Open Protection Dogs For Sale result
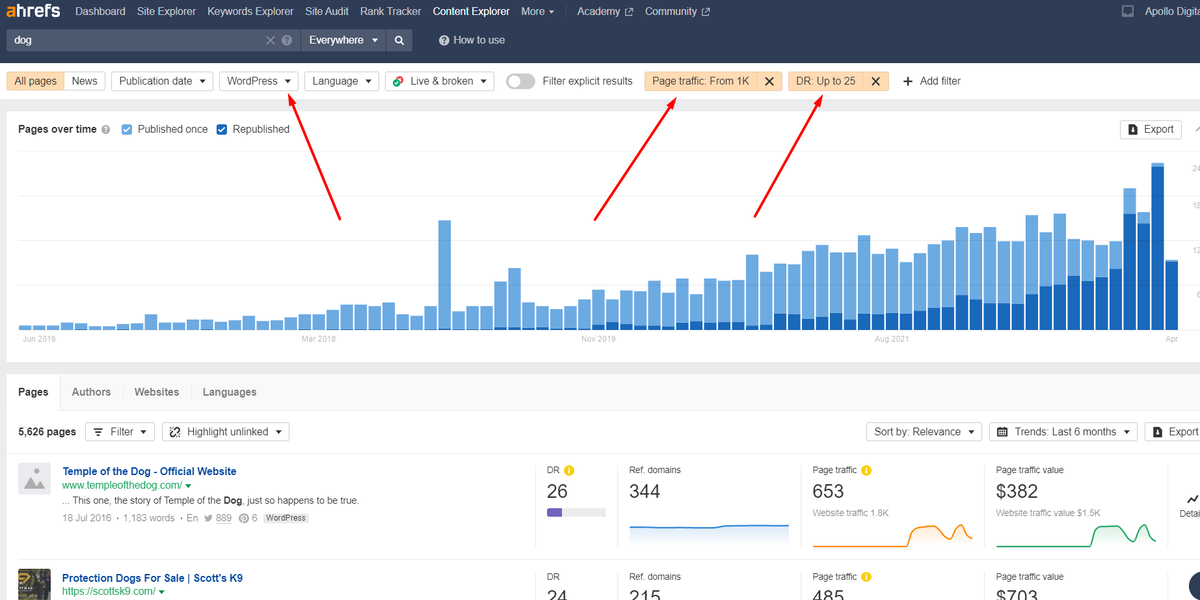The height and width of the screenshot is (600, 1200). (x=152, y=578)
